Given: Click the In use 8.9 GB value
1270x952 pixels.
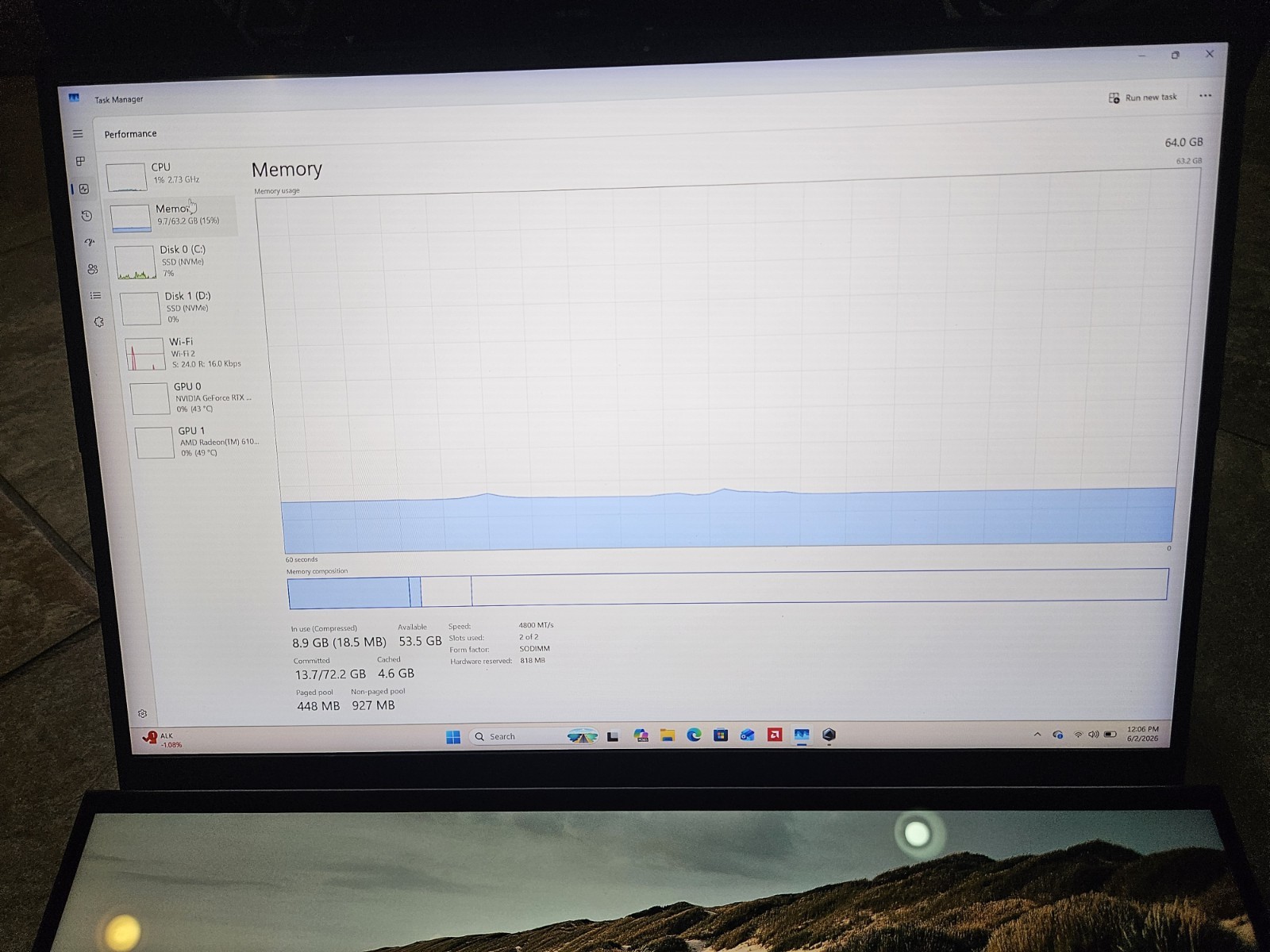Looking at the screenshot, I should (339, 643).
